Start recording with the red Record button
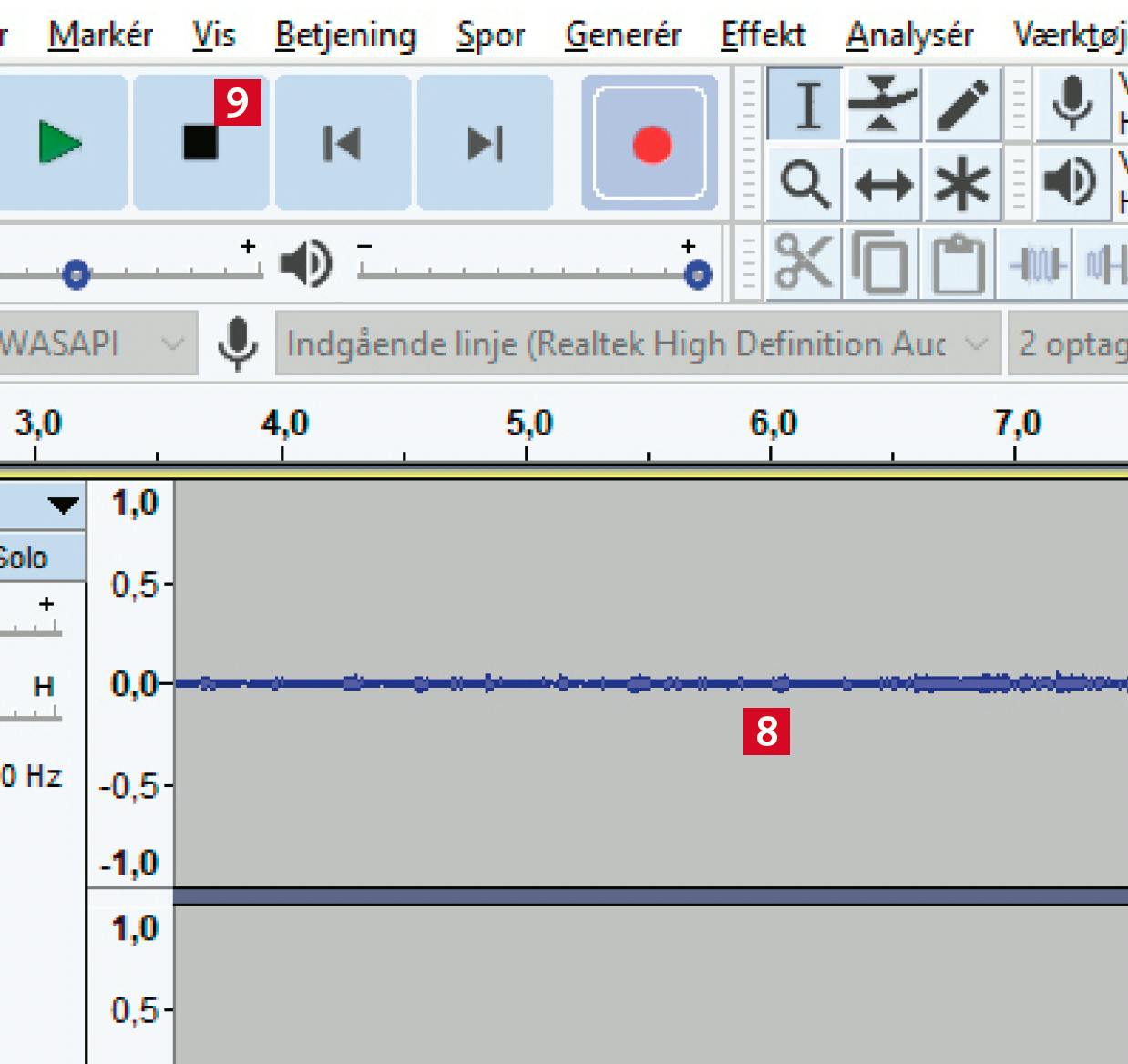Image resolution: width=1128 pixels, height=1064 pixels. point(651,143)
